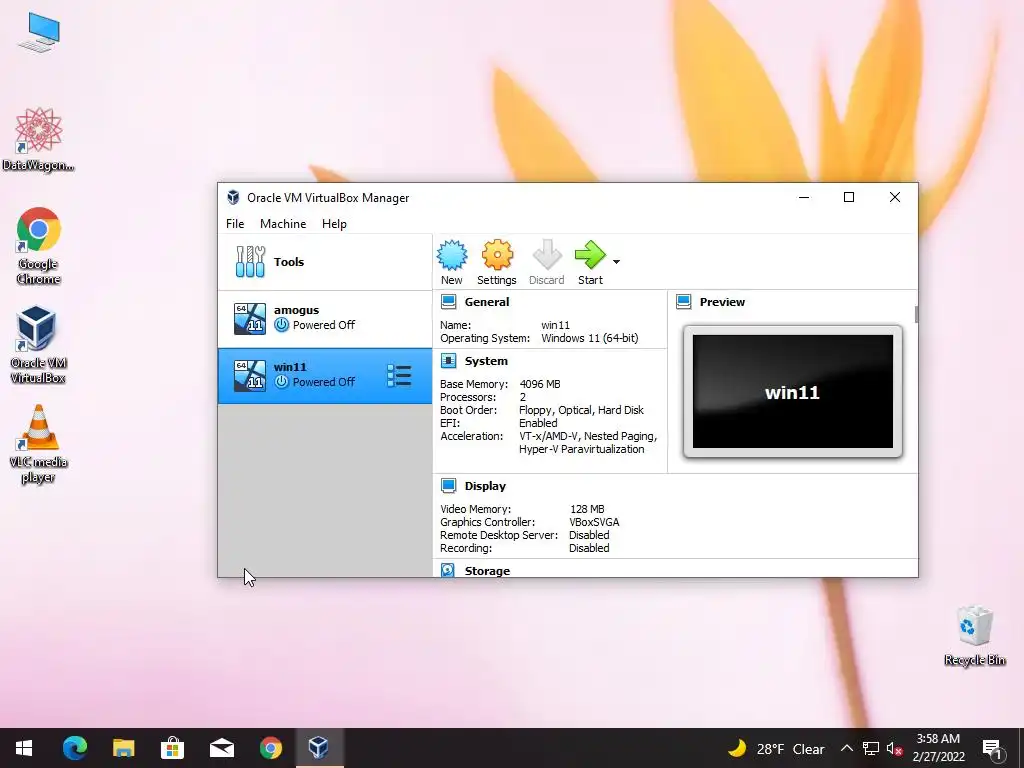The height and width of the screenshot is (768, 1024).
Task: Select the win11 virtual machine entry
Action: point(325,376)
